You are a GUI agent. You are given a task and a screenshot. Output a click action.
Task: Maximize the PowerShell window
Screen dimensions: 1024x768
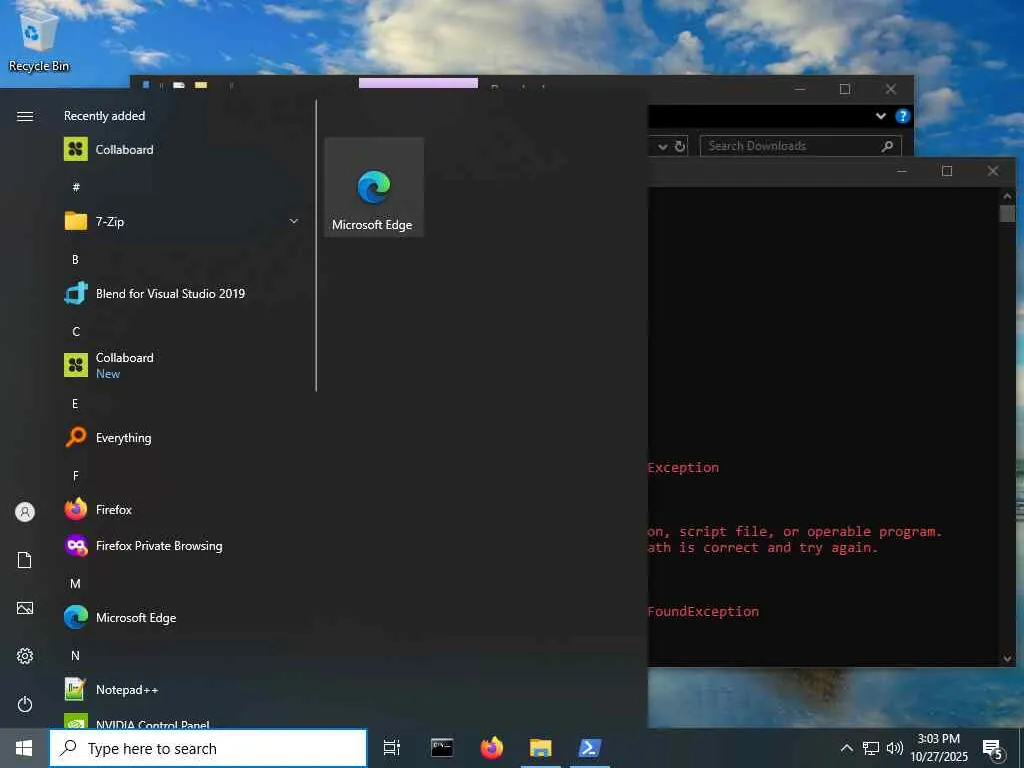point(947,171)
